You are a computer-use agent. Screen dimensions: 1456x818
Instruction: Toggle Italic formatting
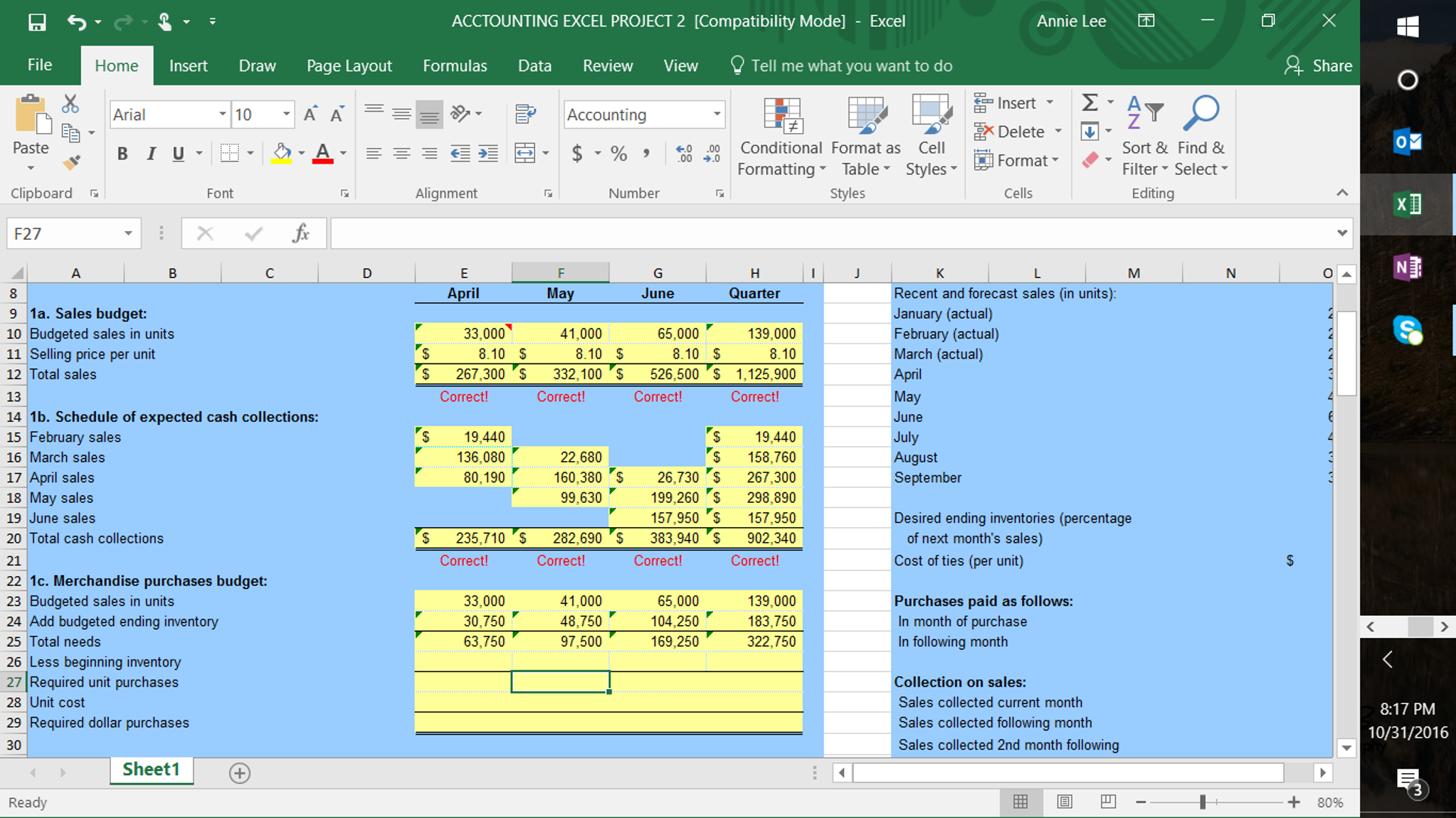click(151, 153)
